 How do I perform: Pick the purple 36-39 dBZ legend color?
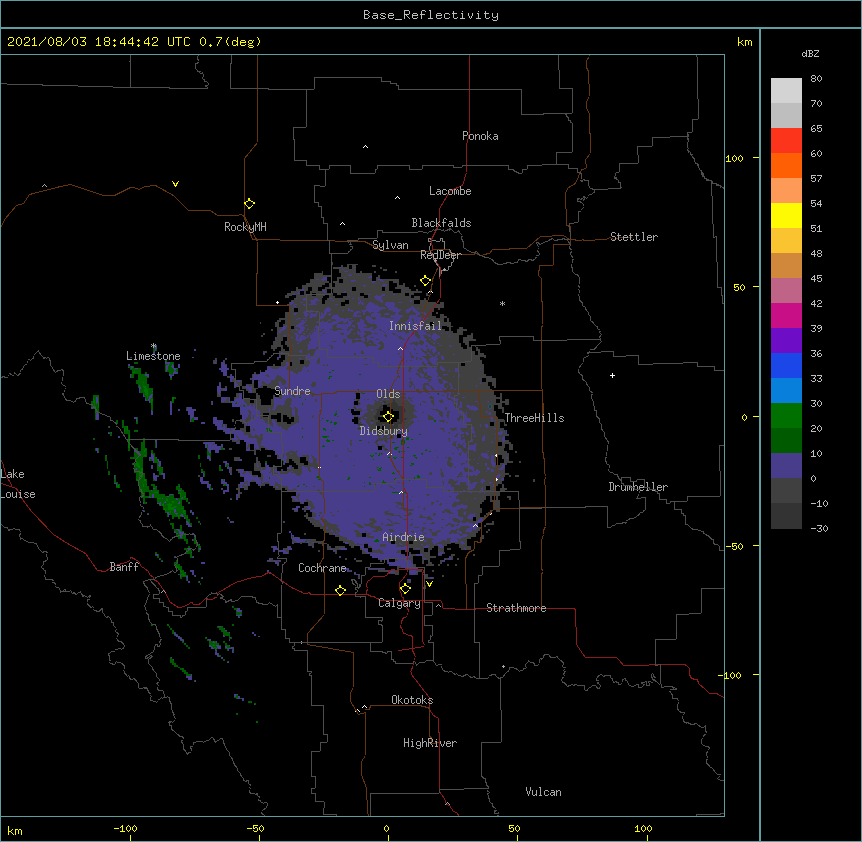click(x=786, y=340)
